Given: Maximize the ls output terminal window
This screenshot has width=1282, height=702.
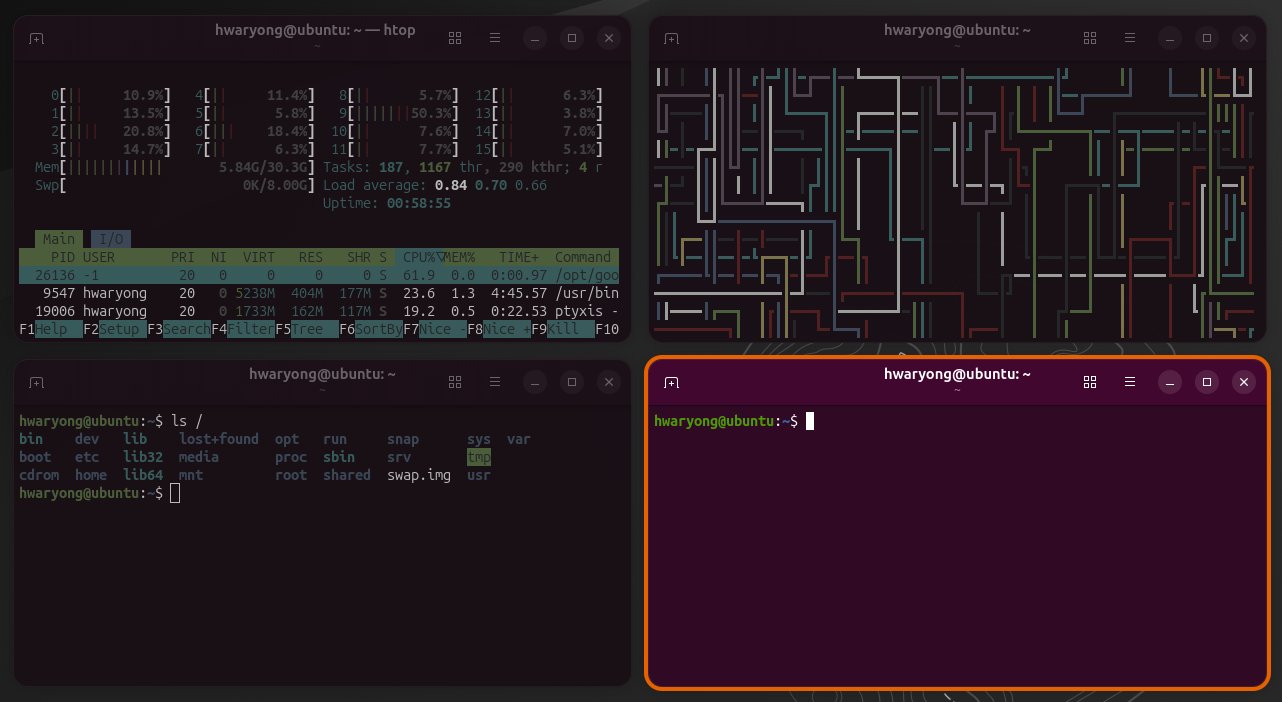Looking at the screenshot, I should pyautogui.click(x=571, y=381).
